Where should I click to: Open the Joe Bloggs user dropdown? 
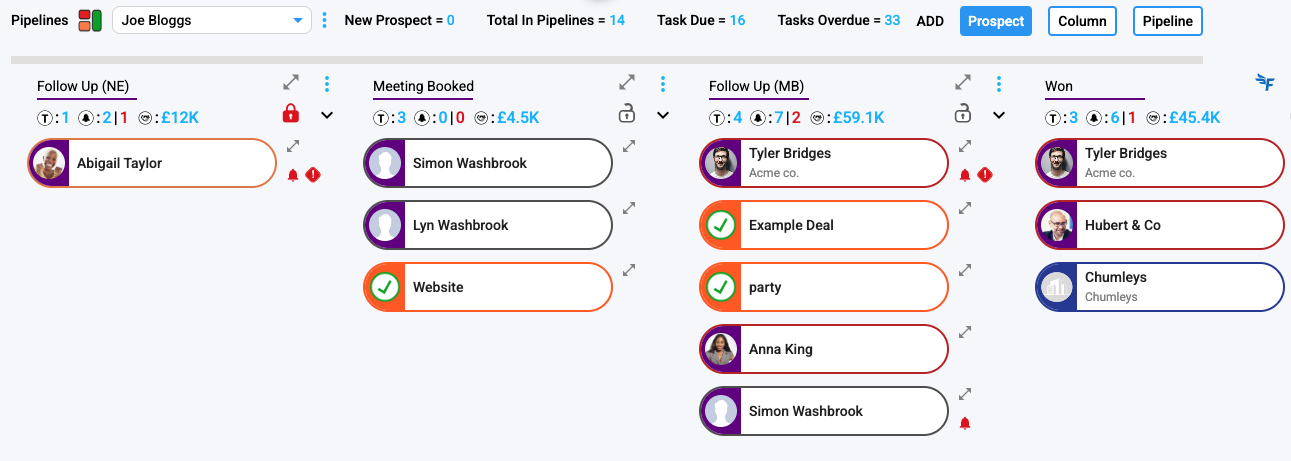[x=212, y=20]
